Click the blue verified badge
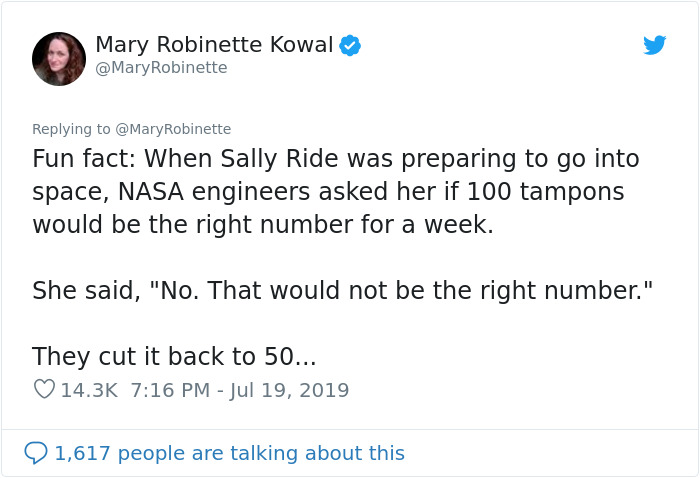The image size is (700, 478). coord(350,45)
